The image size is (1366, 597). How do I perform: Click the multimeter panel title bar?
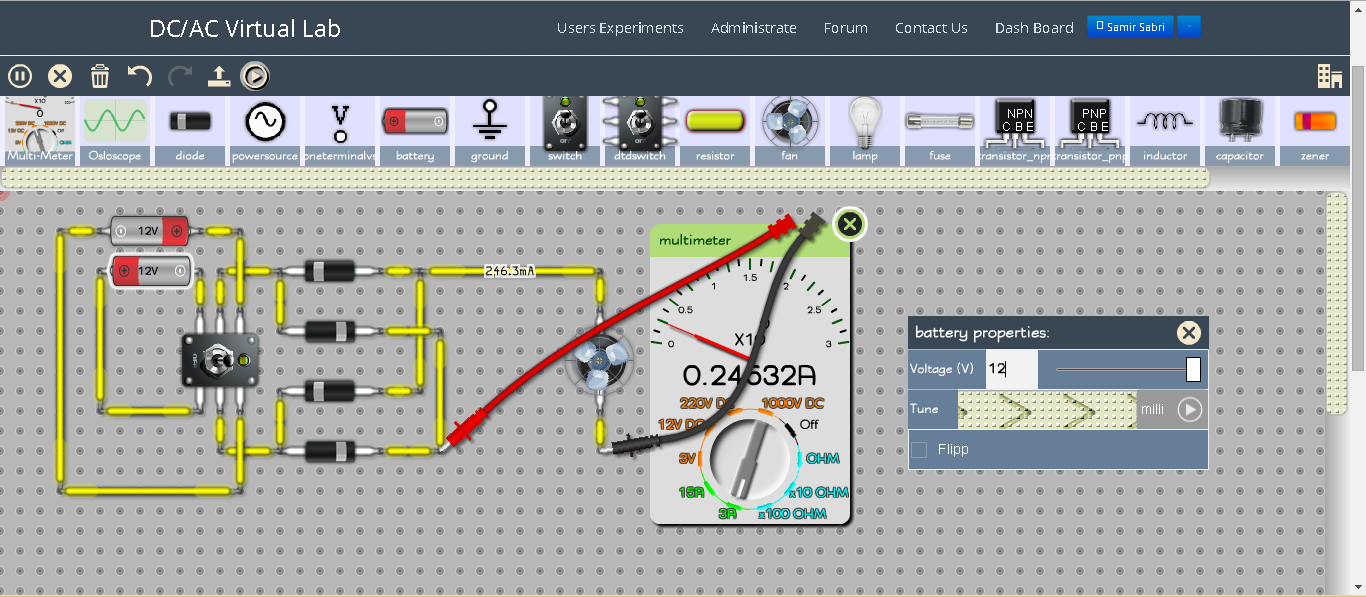[x=749, y=240]
